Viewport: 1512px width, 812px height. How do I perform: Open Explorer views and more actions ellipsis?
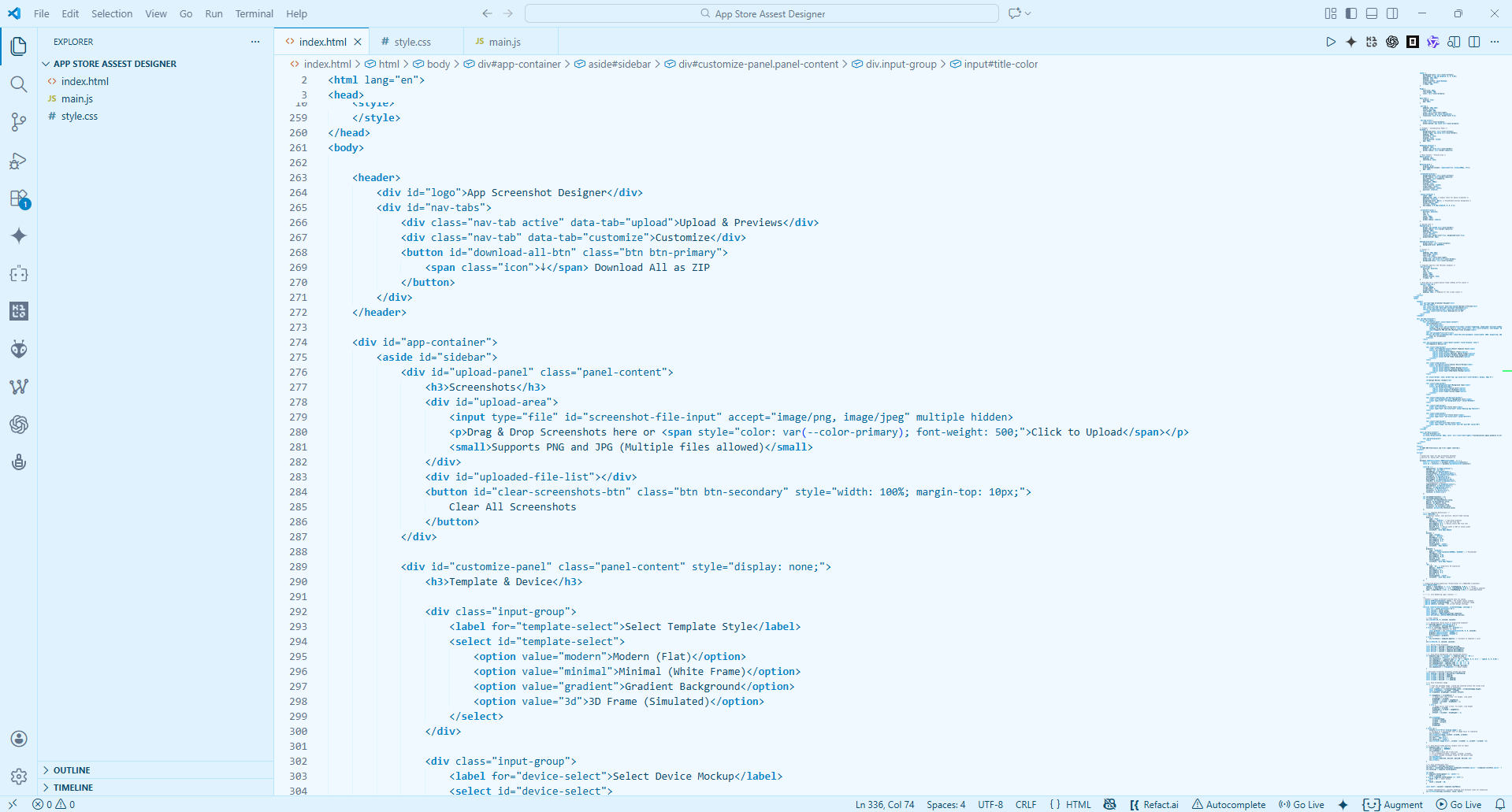click(x=255, y=42)
